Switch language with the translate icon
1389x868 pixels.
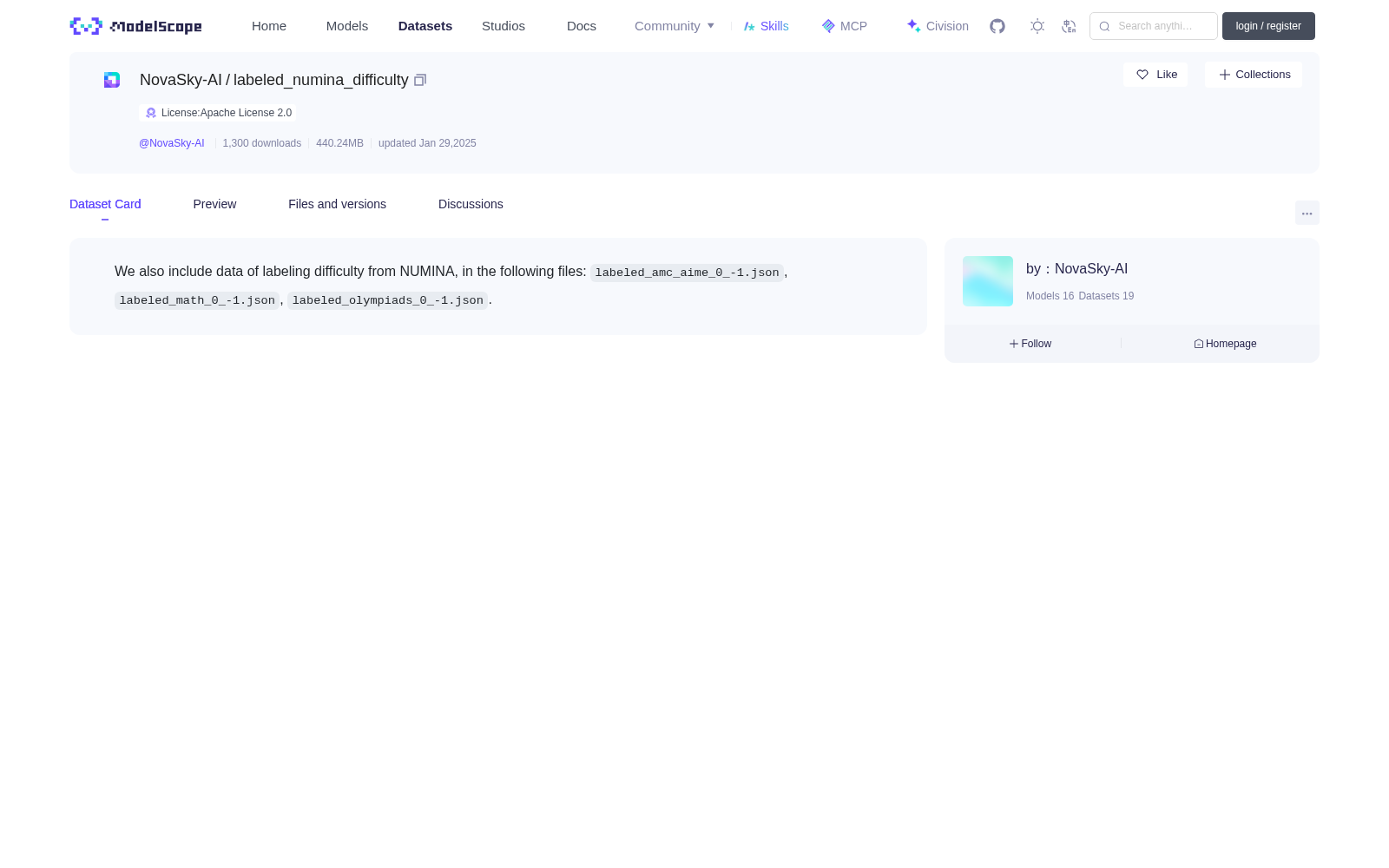pos(1070,26)
